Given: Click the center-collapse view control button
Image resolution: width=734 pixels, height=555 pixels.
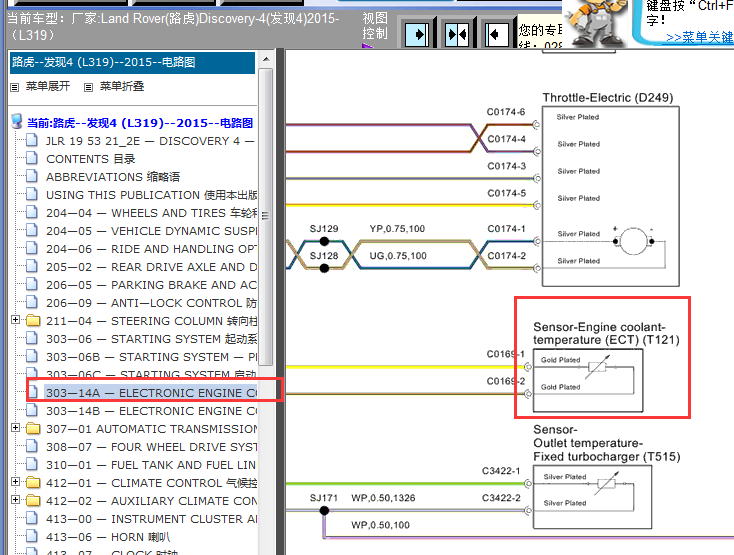Looking at the screenshot, I should [x=457, y=35].
